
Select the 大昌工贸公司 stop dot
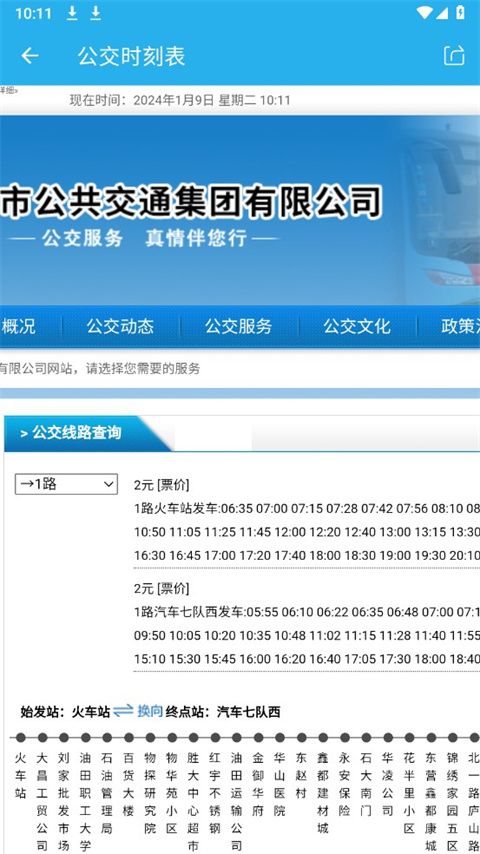tap(42, 738)
